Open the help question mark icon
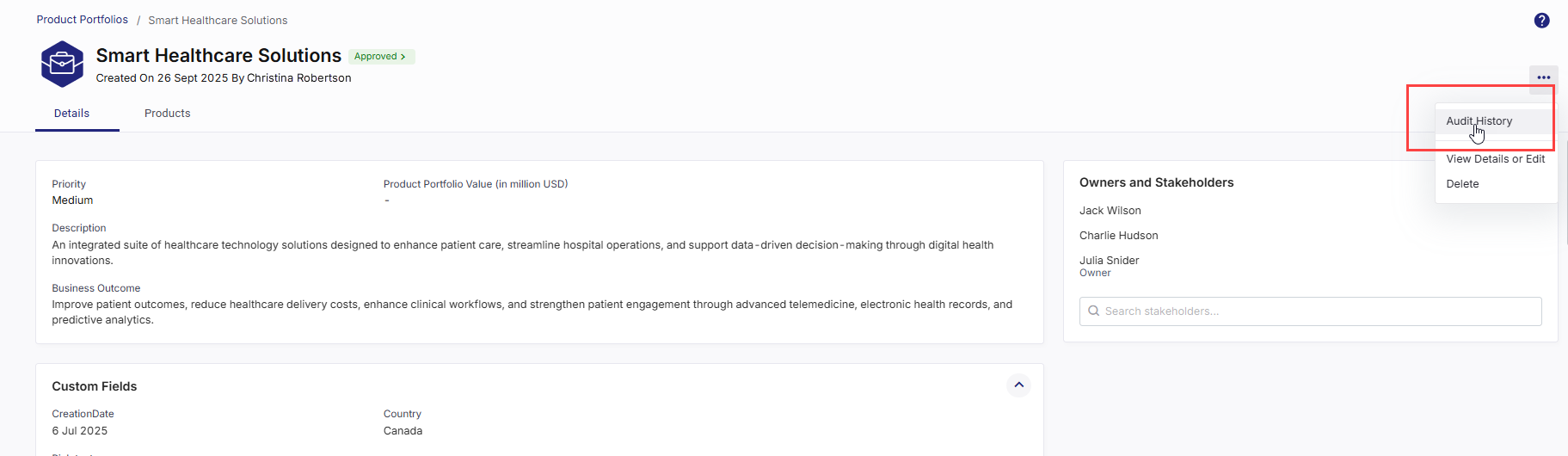The height and width of the screenshot is (456, 1568). (x=1541, y=21)
